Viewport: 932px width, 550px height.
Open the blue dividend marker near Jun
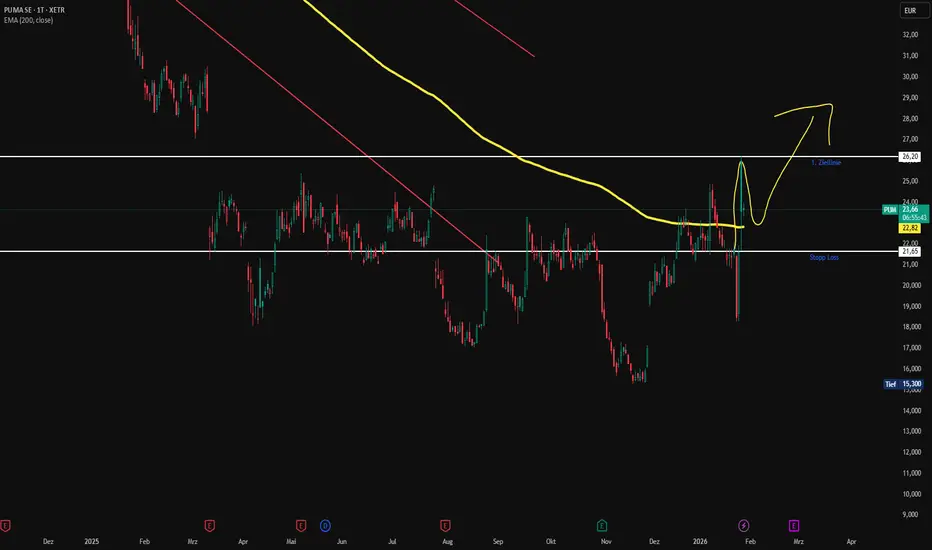(325, 526)
